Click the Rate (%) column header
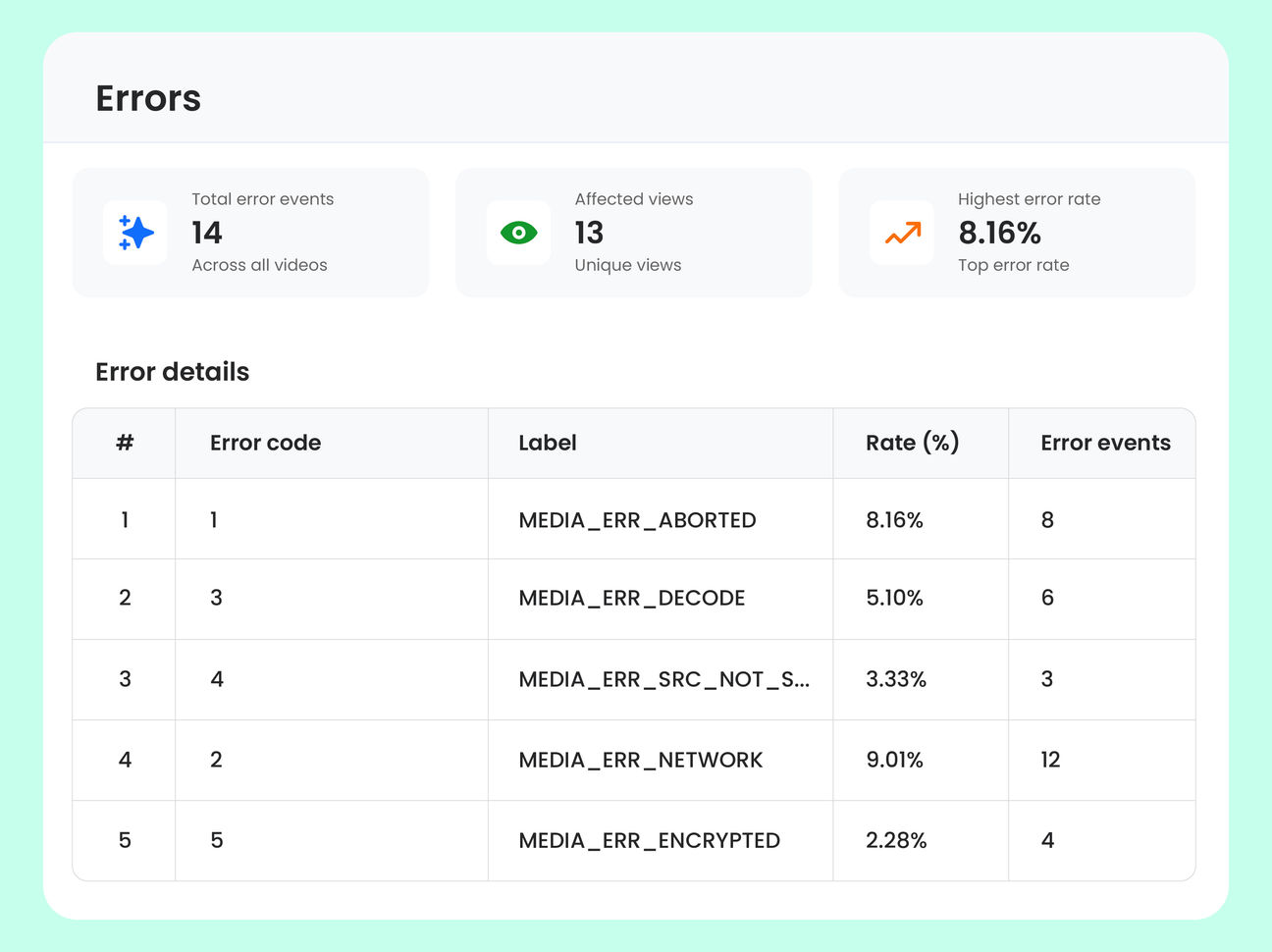 tap(912, 443)
